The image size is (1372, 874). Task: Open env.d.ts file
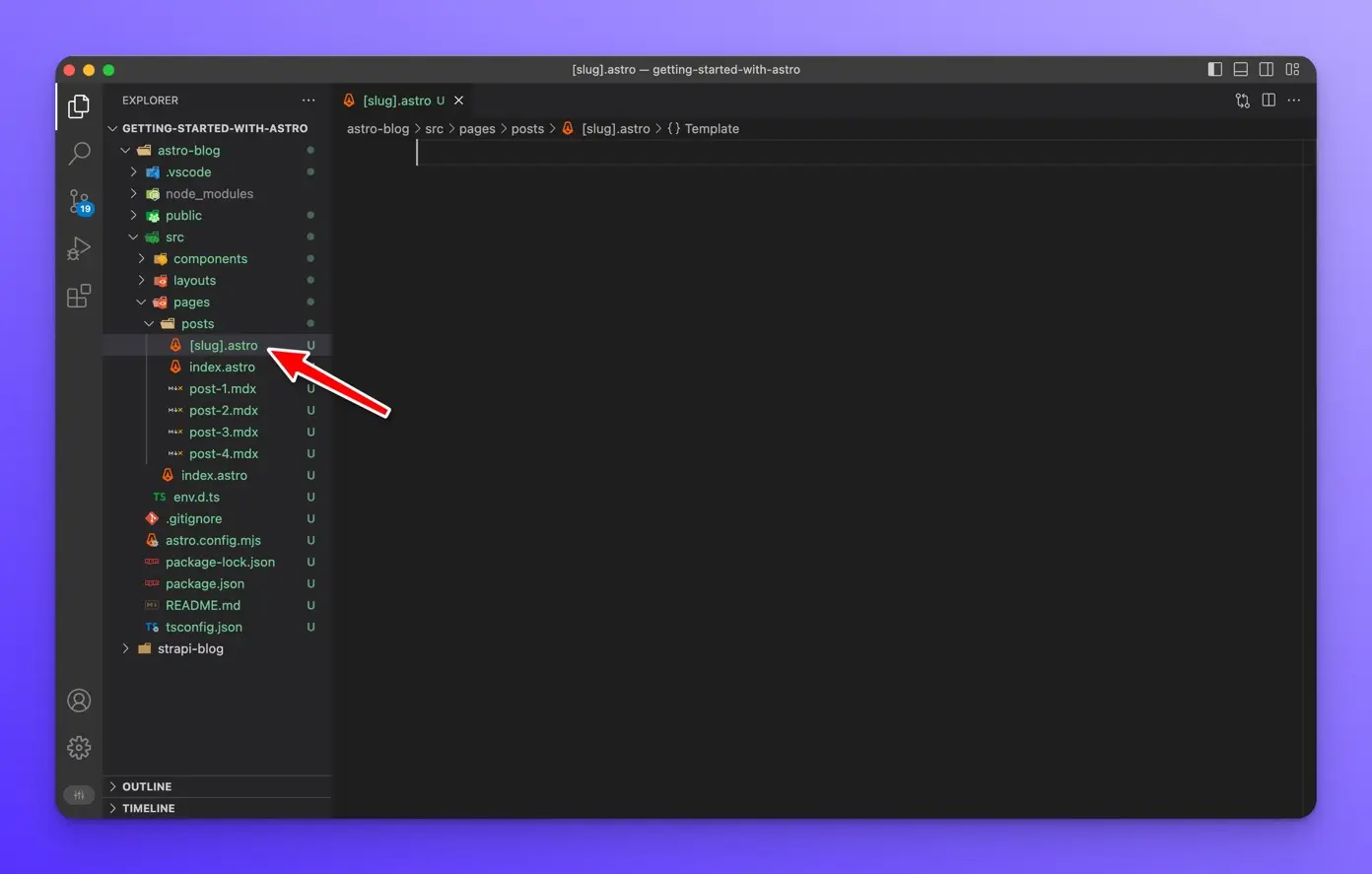(x=217, y=498)
